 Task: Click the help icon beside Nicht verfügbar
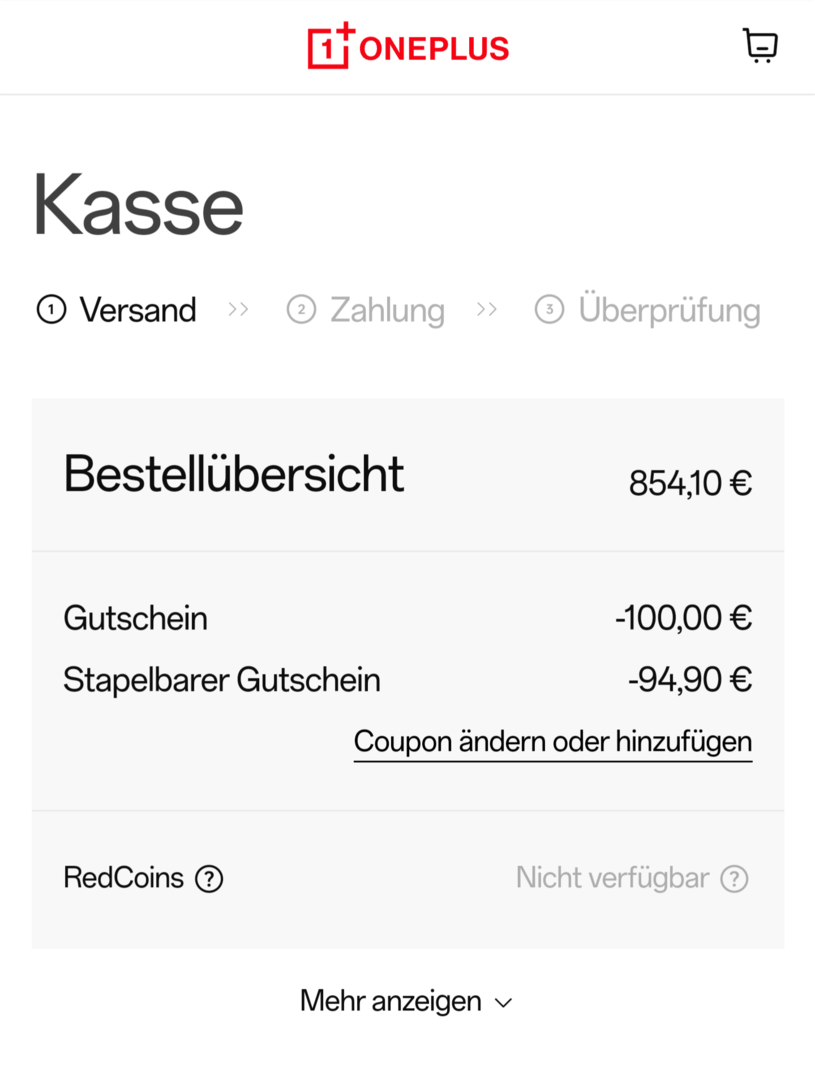[x=735, y=879]
